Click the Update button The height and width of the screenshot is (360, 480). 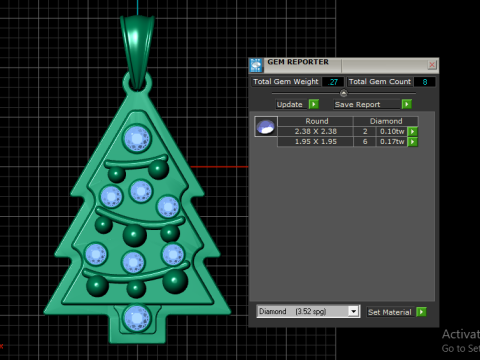click(x=292, y=104)
